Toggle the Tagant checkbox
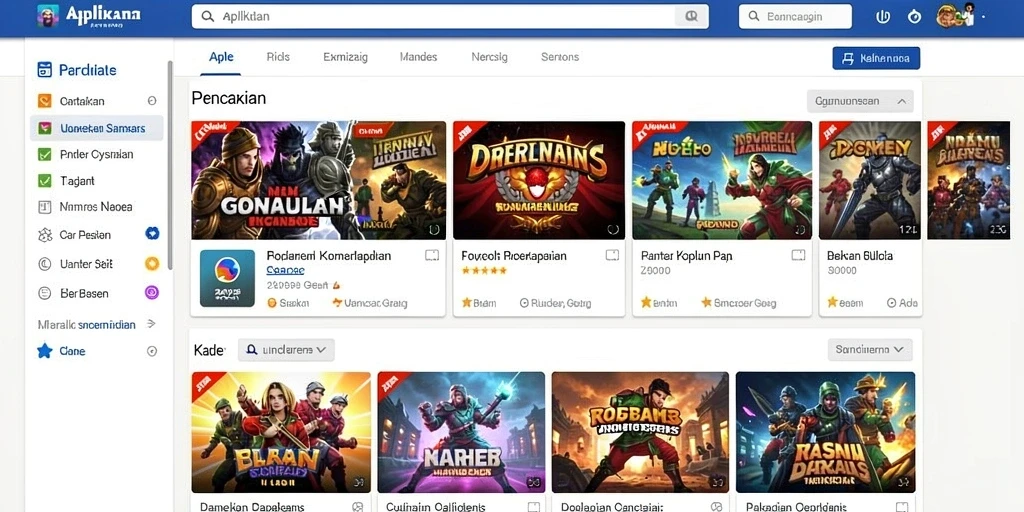Image resolution: width=1024 pixels, height=512 pixels. (44, 181)
